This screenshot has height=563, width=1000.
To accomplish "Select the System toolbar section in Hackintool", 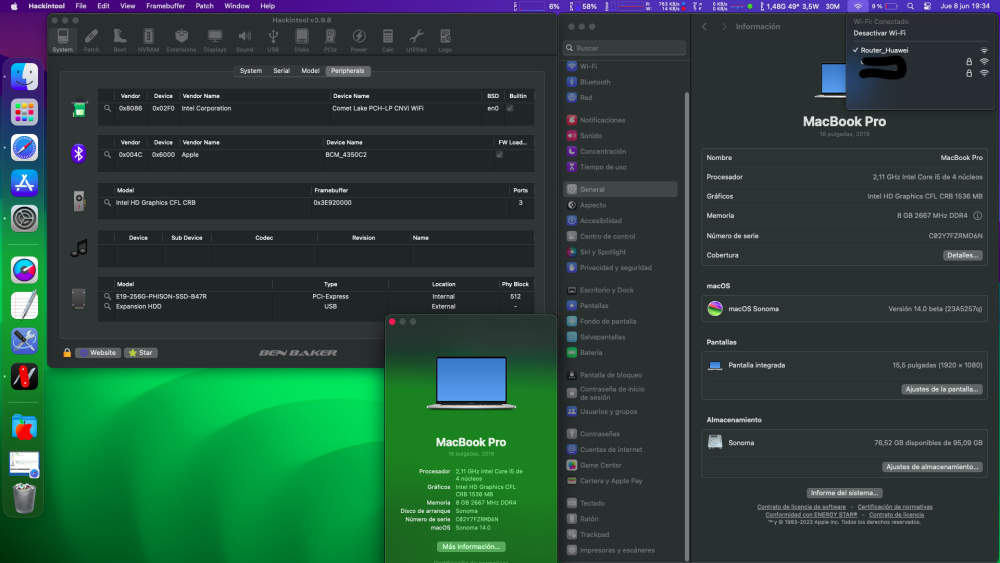I will pos(62,40).
